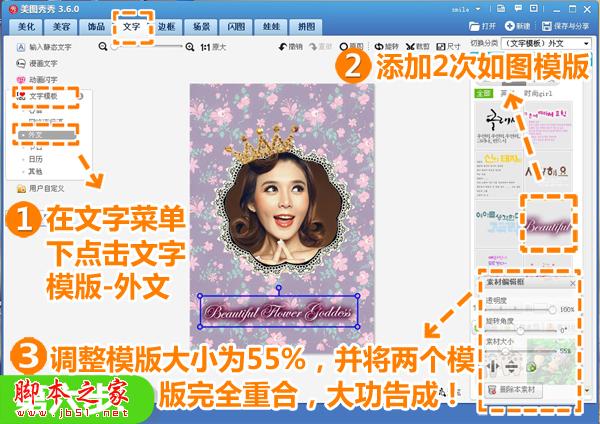This screenshot has height=424, width=600.
Task: Select the 文字 tab
Action: click(132, 27)
